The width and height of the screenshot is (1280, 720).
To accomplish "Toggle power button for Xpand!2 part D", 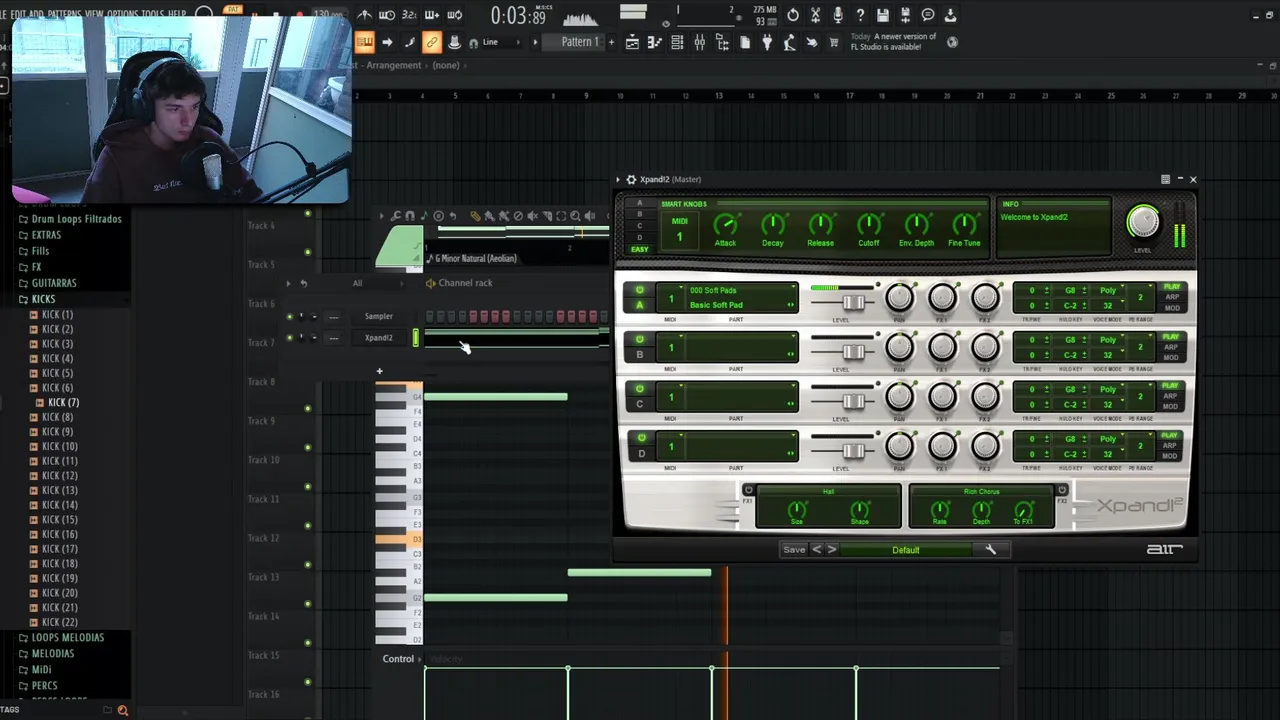I will (x=640, y=437).
